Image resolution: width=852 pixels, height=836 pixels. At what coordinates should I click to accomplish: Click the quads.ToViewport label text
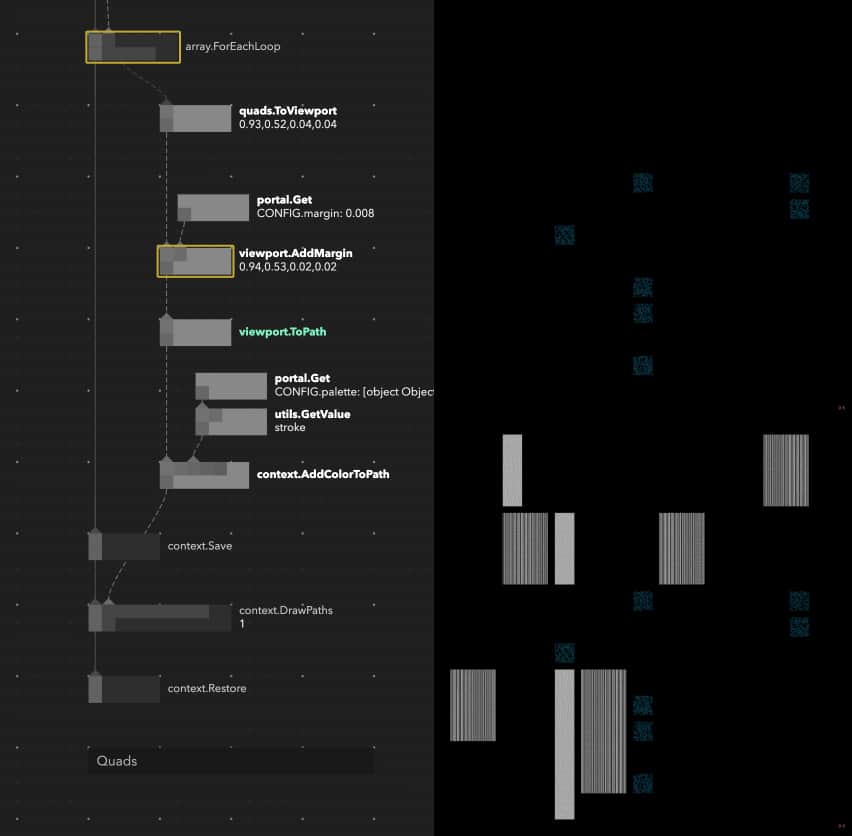(x=288, y=111)
